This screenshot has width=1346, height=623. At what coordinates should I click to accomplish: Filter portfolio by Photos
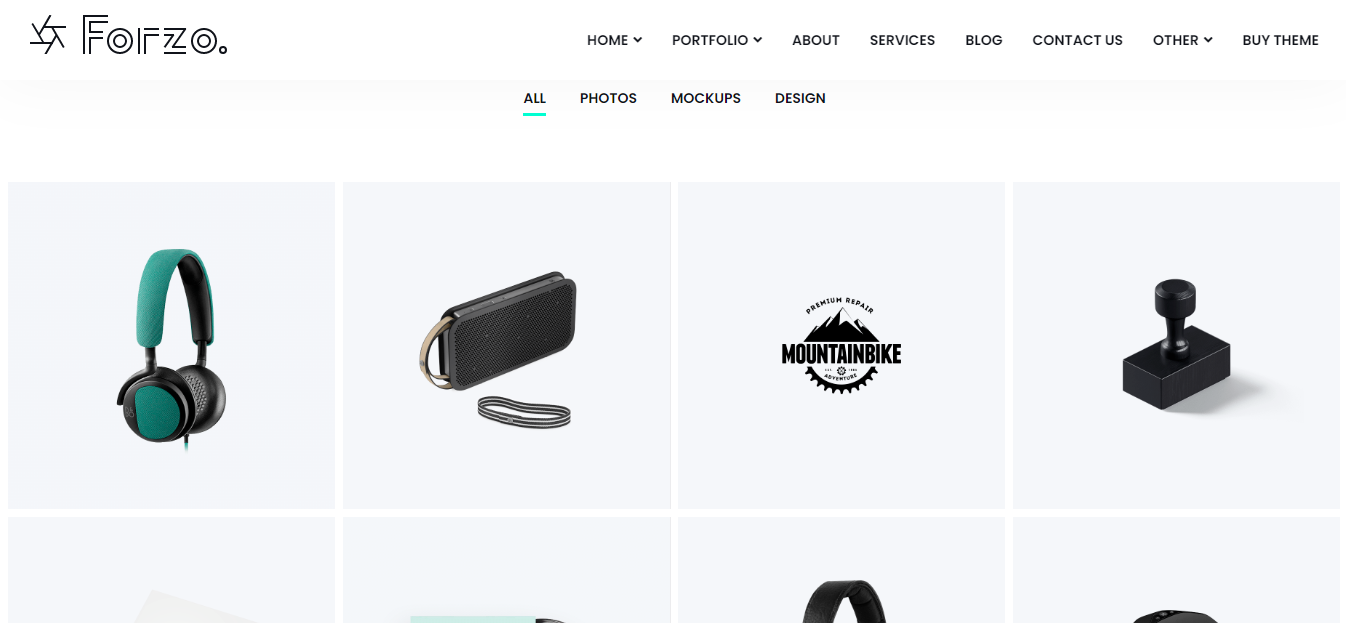(608, 98)
